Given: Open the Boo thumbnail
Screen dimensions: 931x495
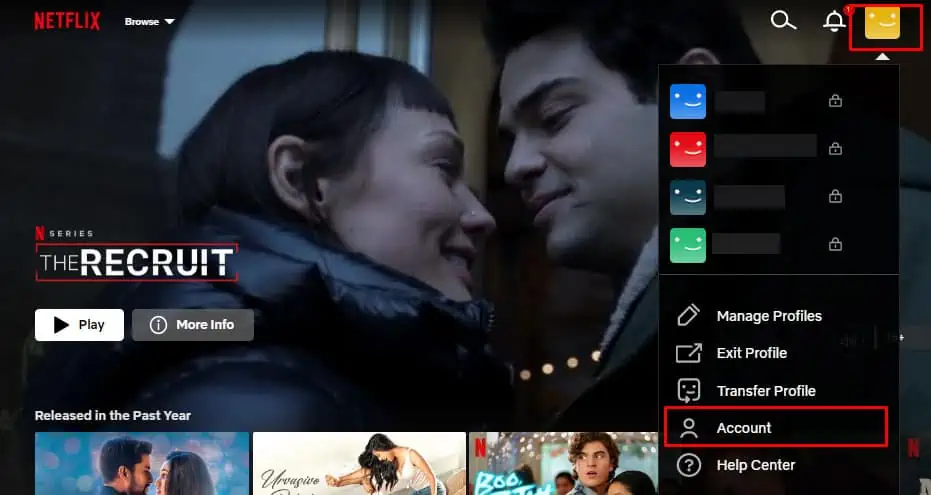Looking at the screenshot, I should coord(563,464).
